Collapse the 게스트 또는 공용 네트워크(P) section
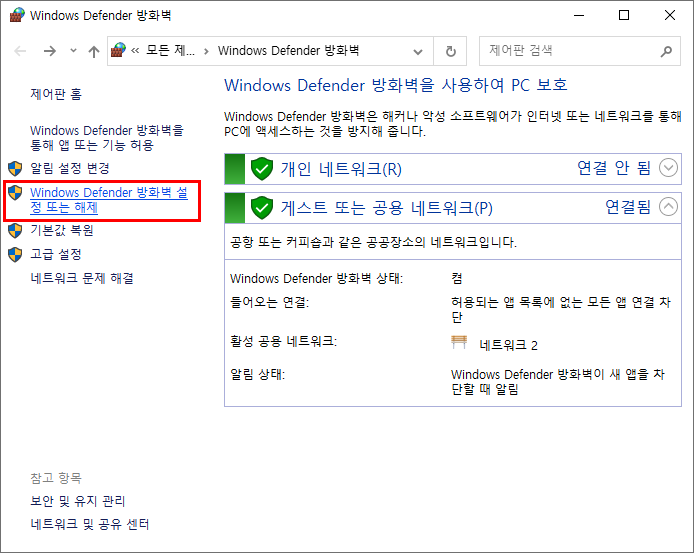Viewport: 694px width, 553px height. (668, 207)
